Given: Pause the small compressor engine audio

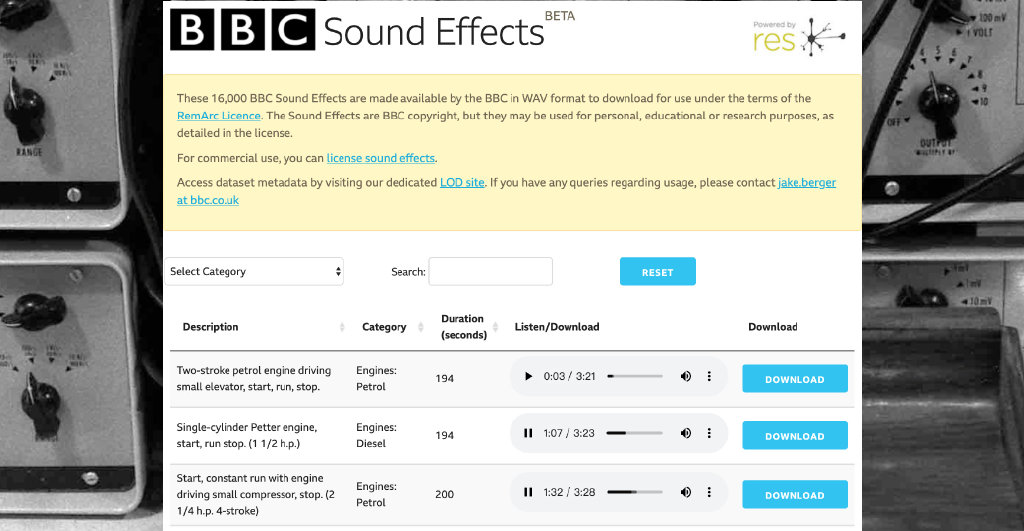Looking at the screenshot, I should pos(528,493).
